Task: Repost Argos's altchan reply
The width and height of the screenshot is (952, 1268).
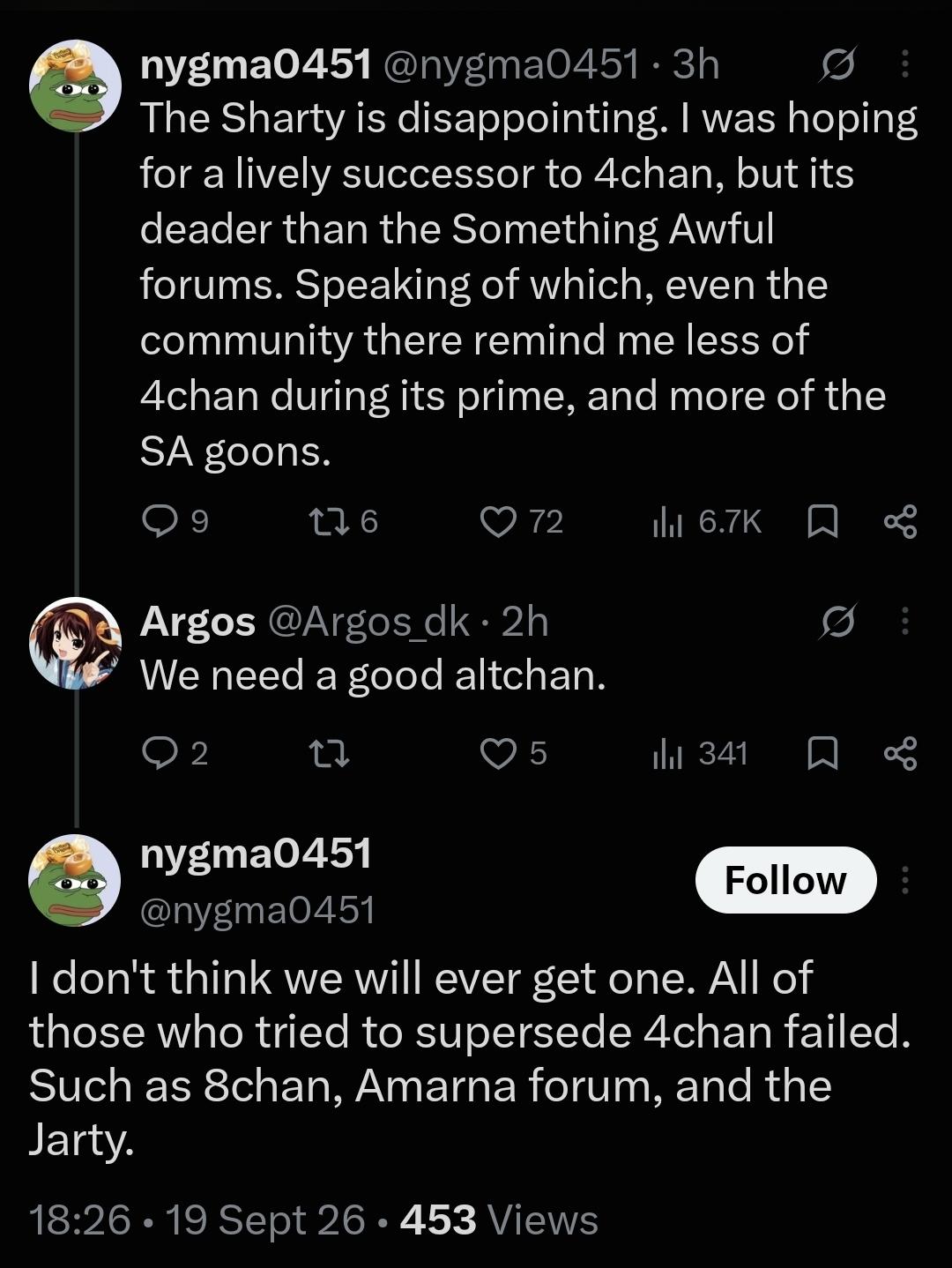Action: pos(330,753)
